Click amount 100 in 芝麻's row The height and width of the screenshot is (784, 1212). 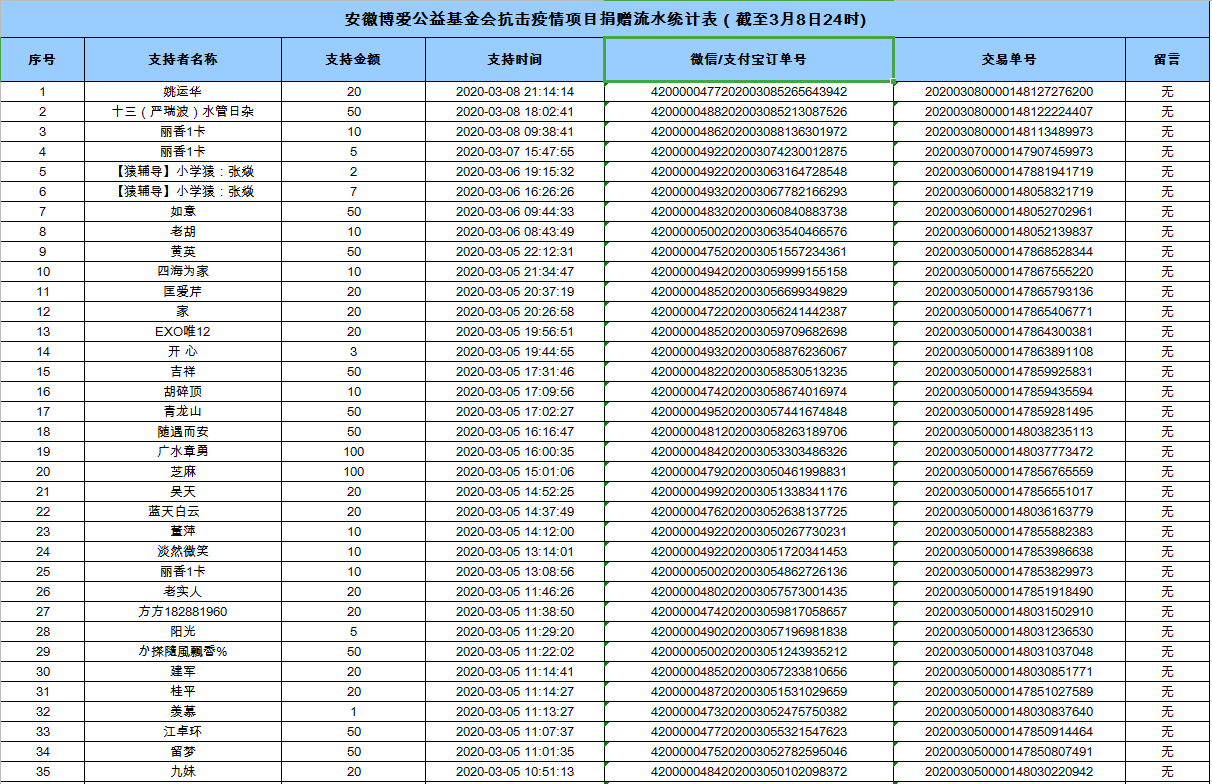(x=354, y=472)
